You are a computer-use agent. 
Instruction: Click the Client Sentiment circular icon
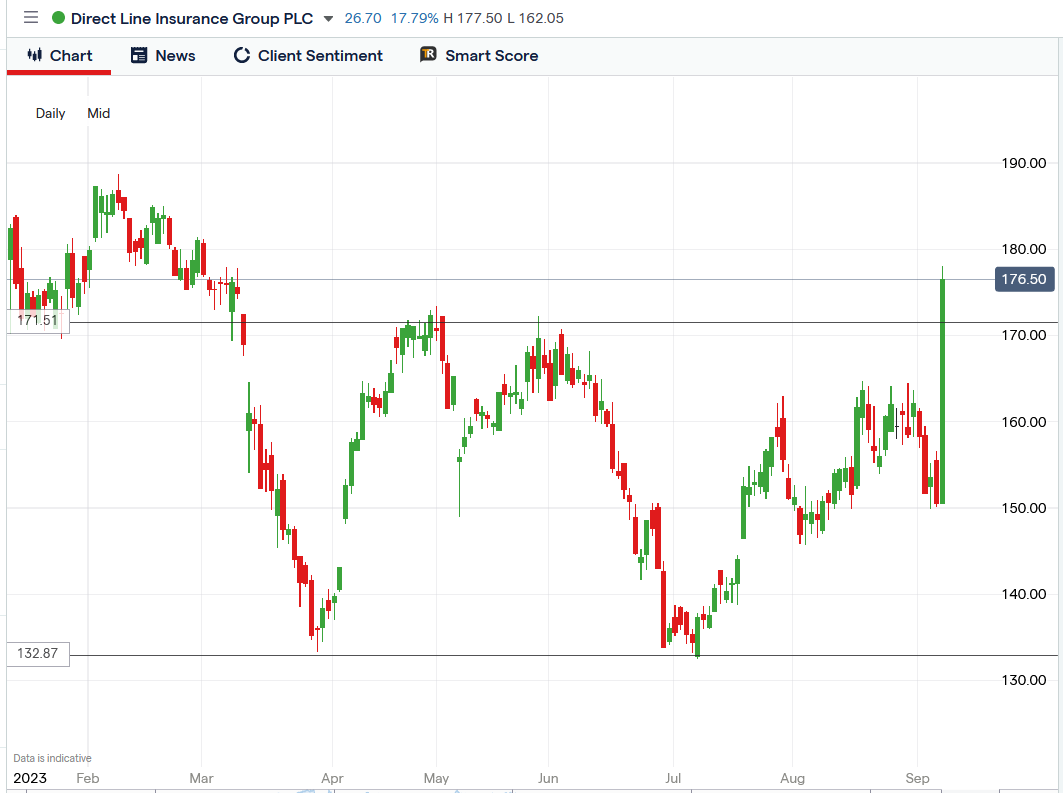tap(241, 56)
